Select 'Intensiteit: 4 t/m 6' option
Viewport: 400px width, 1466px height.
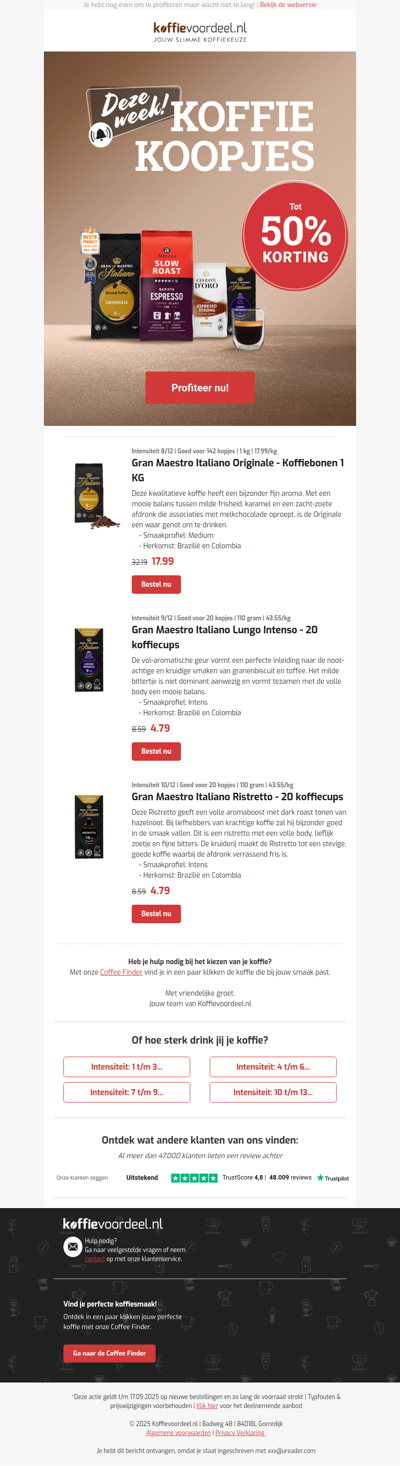[x=273, y=1067]
